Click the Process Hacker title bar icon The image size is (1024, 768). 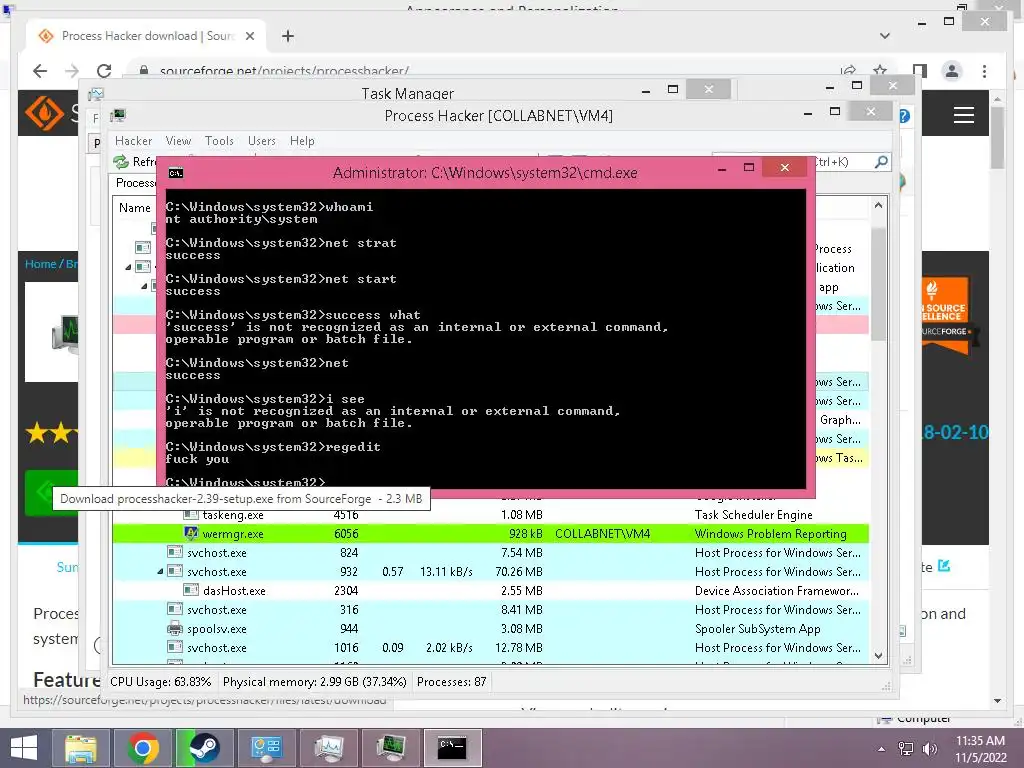pos(118,116)
